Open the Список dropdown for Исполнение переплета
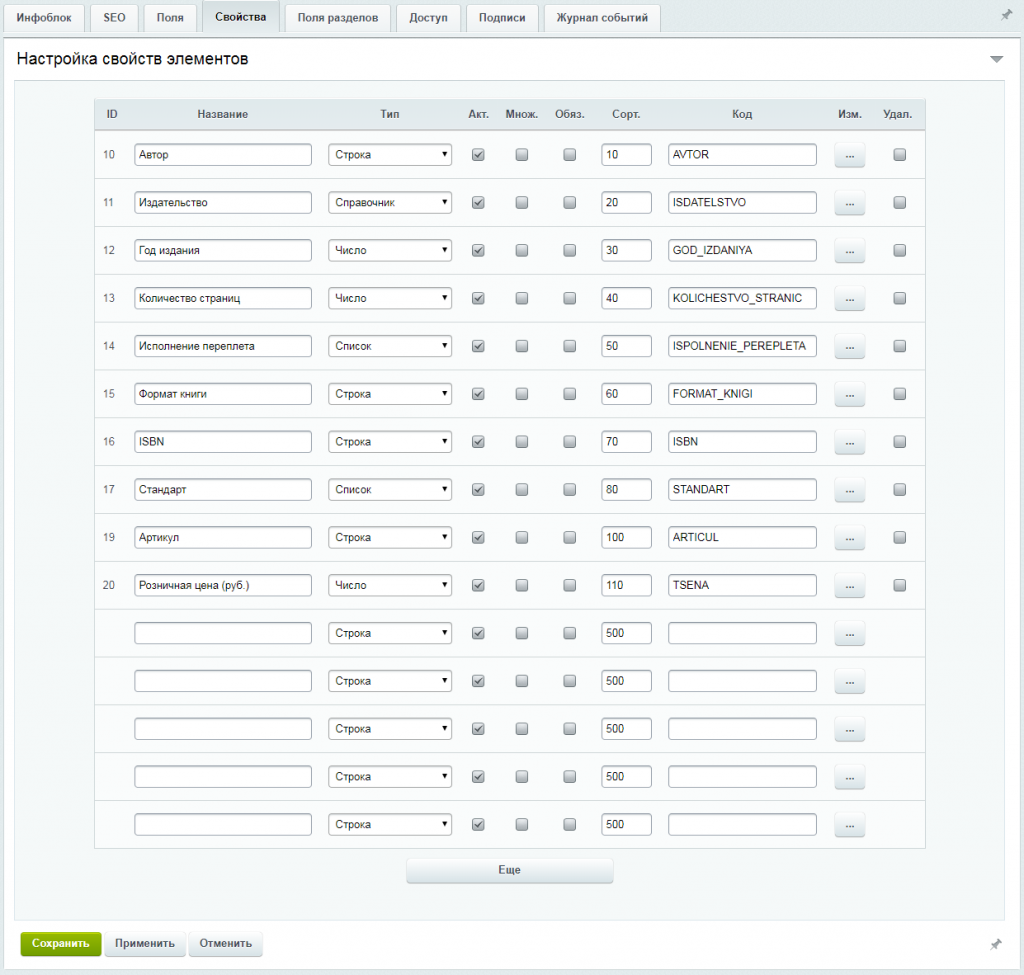The image size is (1024, 975). [390, 346]
